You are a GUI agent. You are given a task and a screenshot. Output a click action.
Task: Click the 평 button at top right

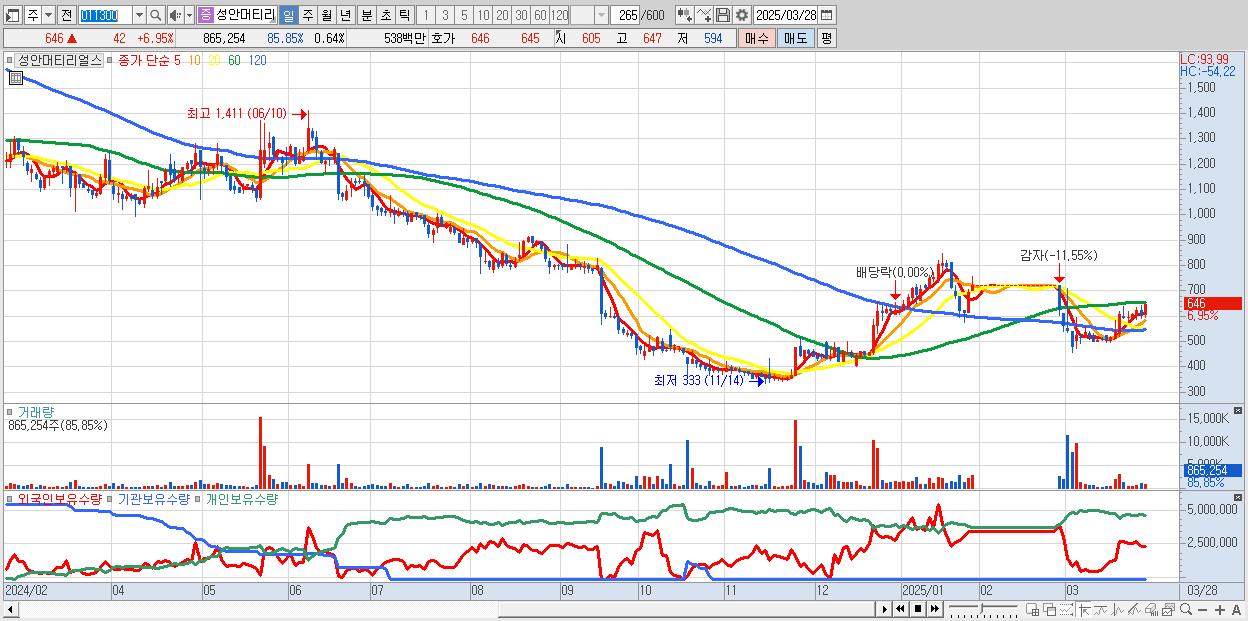point(826,38)
